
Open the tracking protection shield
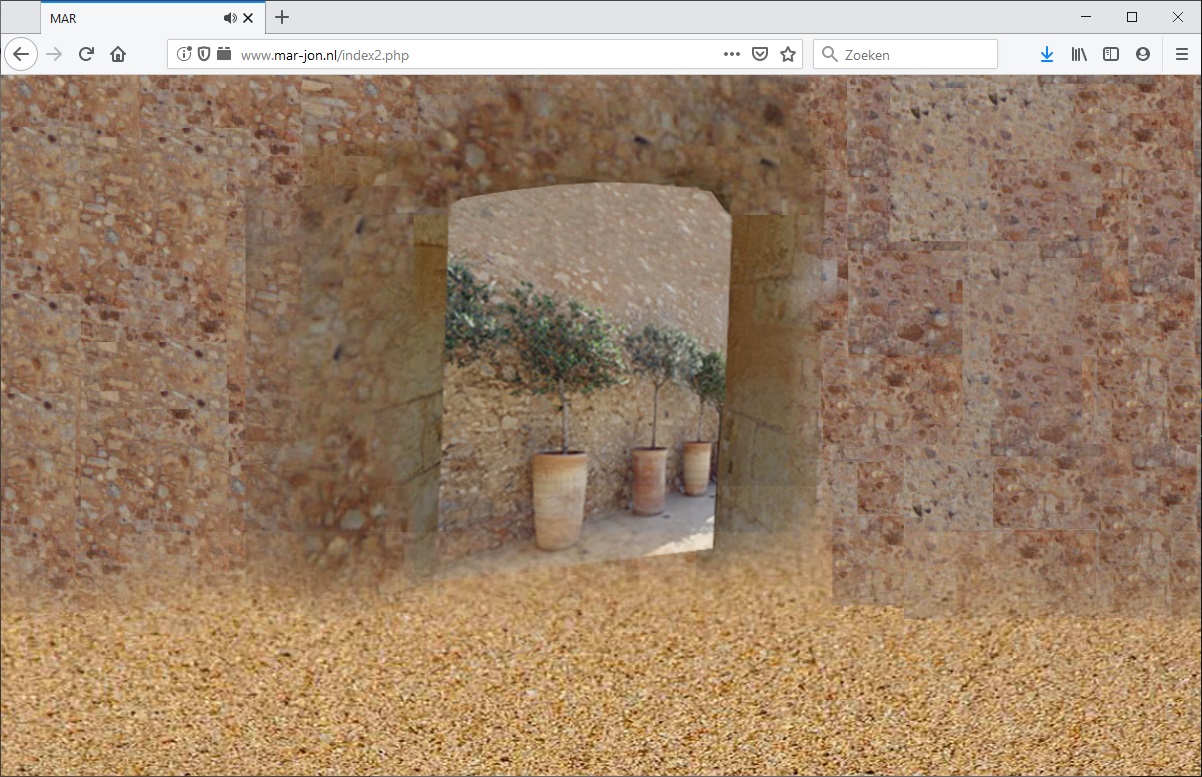[x=204, y=54]
